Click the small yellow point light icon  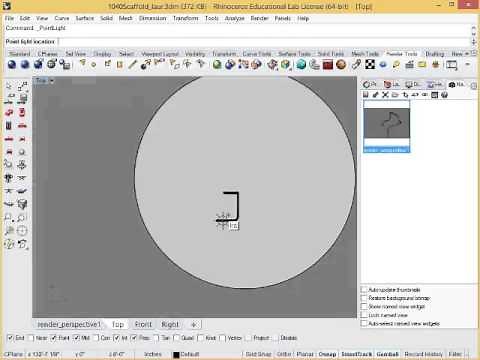[94, 65]
